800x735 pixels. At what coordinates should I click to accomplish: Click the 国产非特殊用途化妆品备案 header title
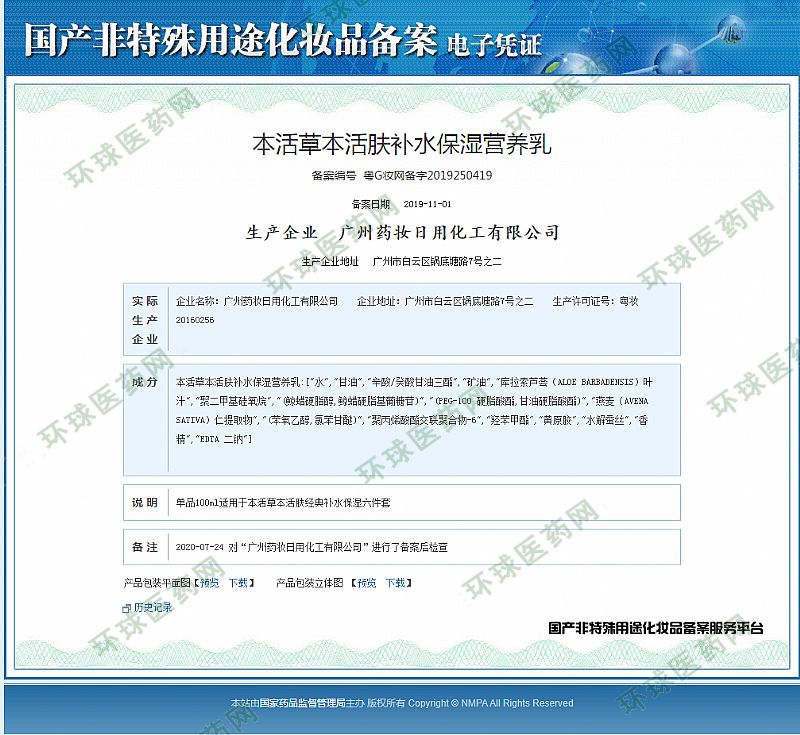pos(230,41)
